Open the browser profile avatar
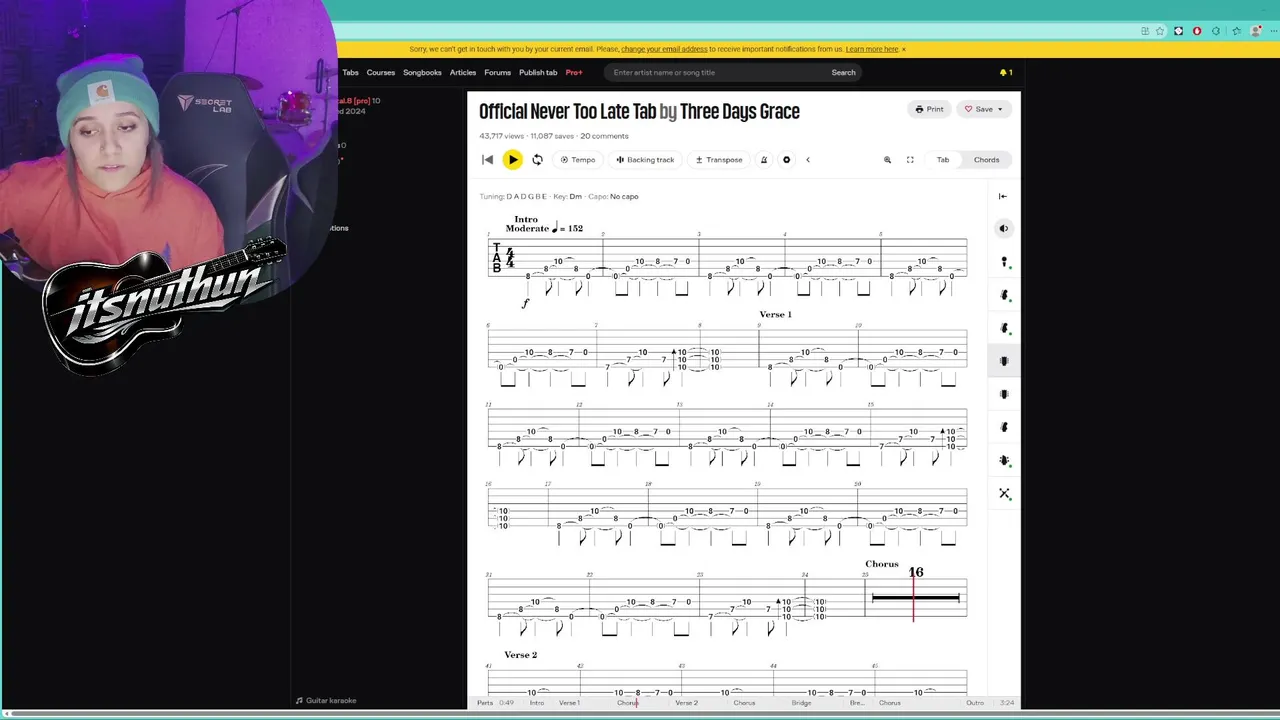Image resolution: width=1280 pixels, height=720 pixels. coord(1256,31)
